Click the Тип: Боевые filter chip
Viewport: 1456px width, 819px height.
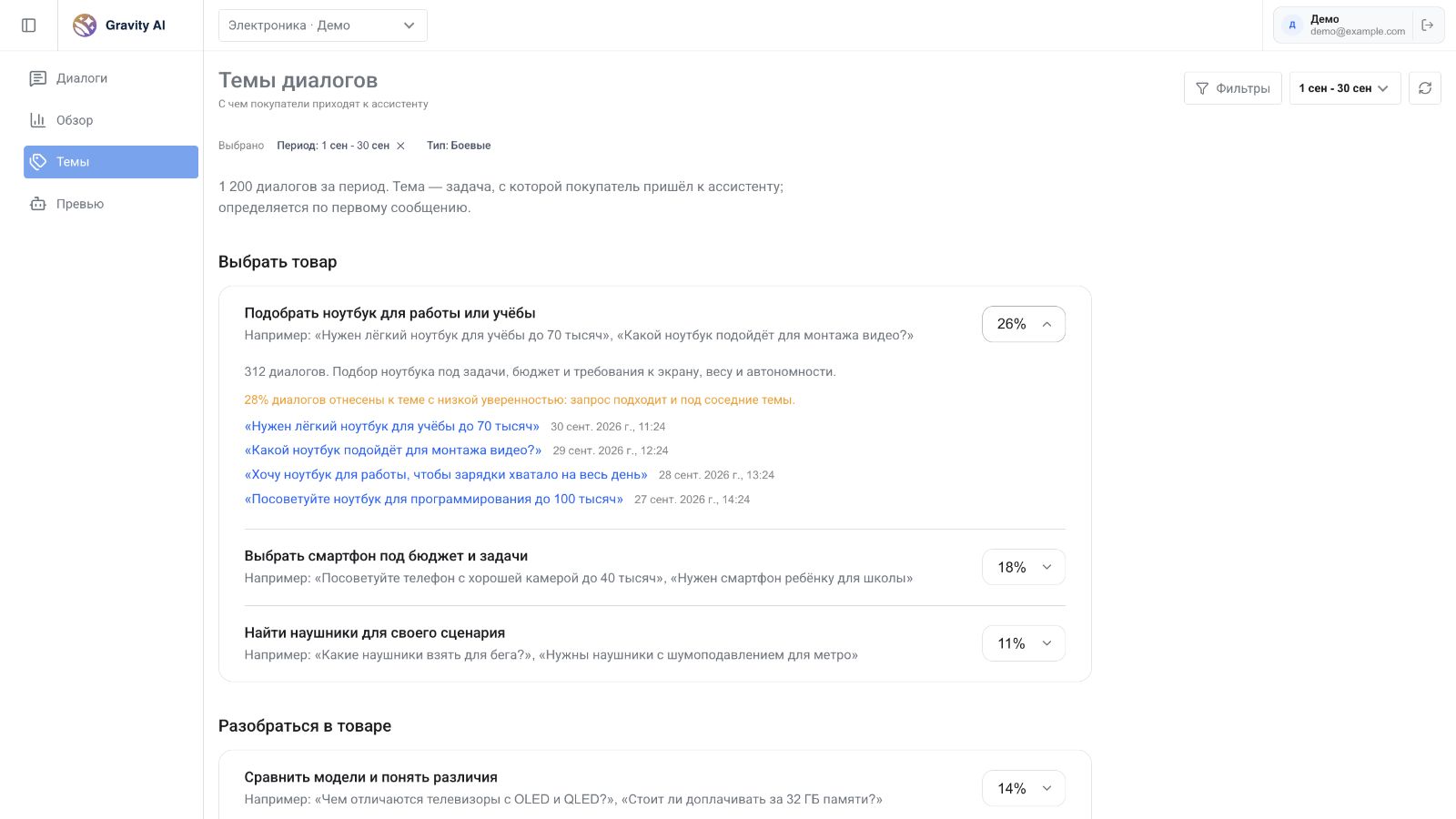[x=459, y=146]
